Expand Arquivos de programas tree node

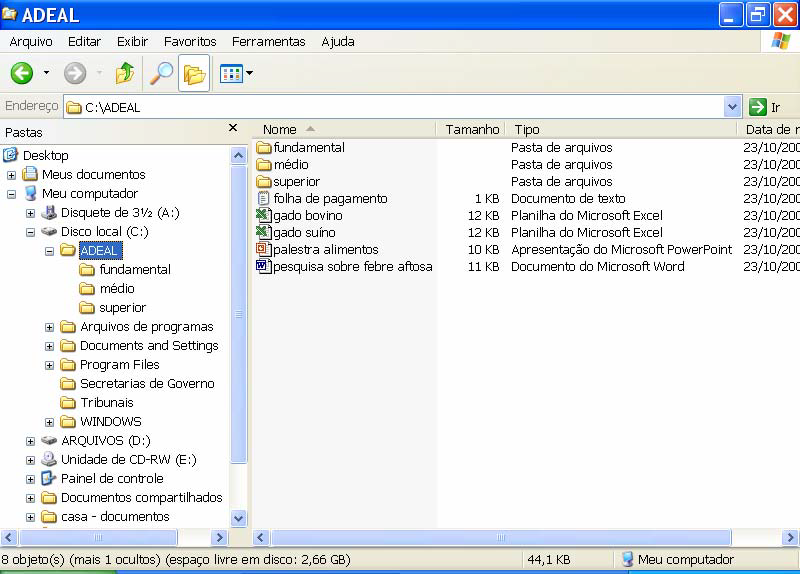tap(49, 327)
